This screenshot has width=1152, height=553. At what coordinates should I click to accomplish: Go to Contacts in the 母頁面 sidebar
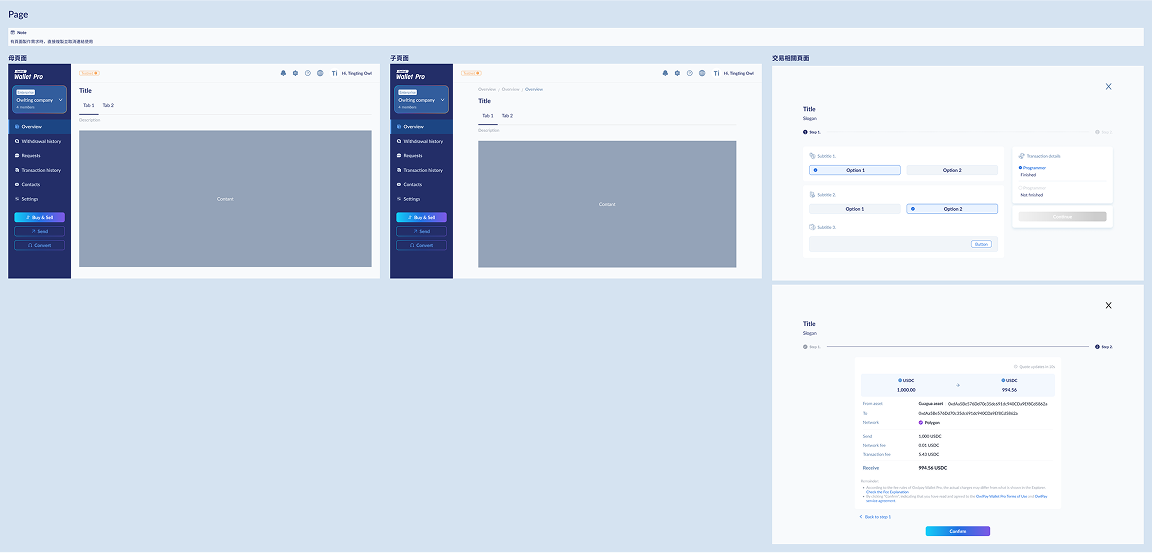coord(31,185)
